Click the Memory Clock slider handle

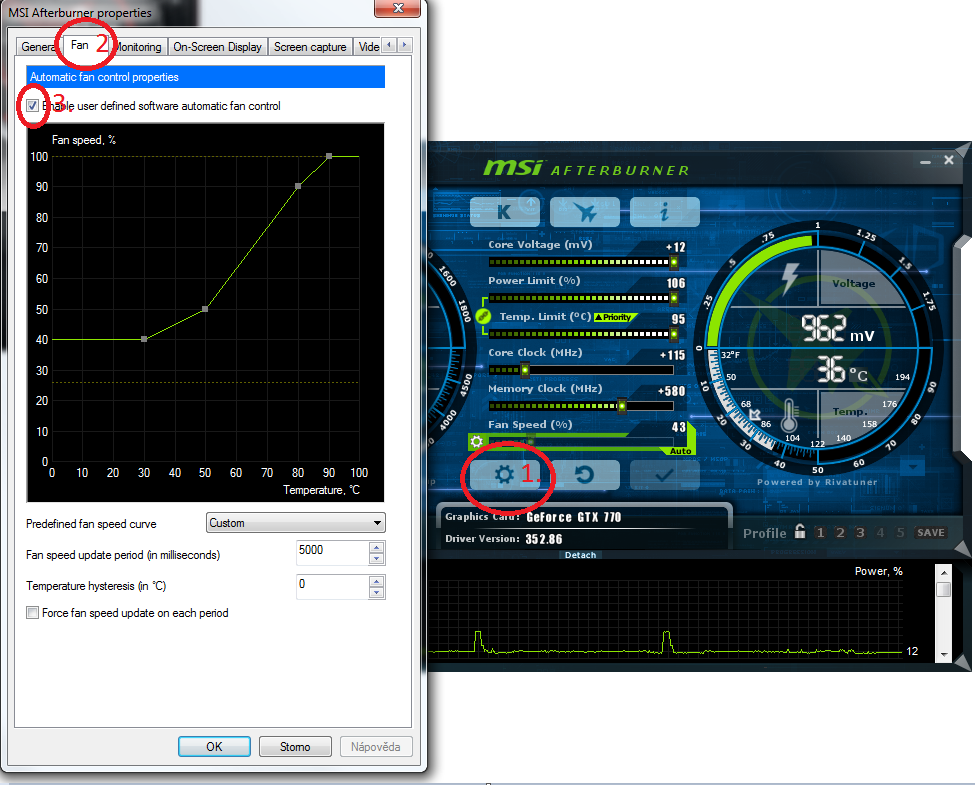click(x=622, y=406)
